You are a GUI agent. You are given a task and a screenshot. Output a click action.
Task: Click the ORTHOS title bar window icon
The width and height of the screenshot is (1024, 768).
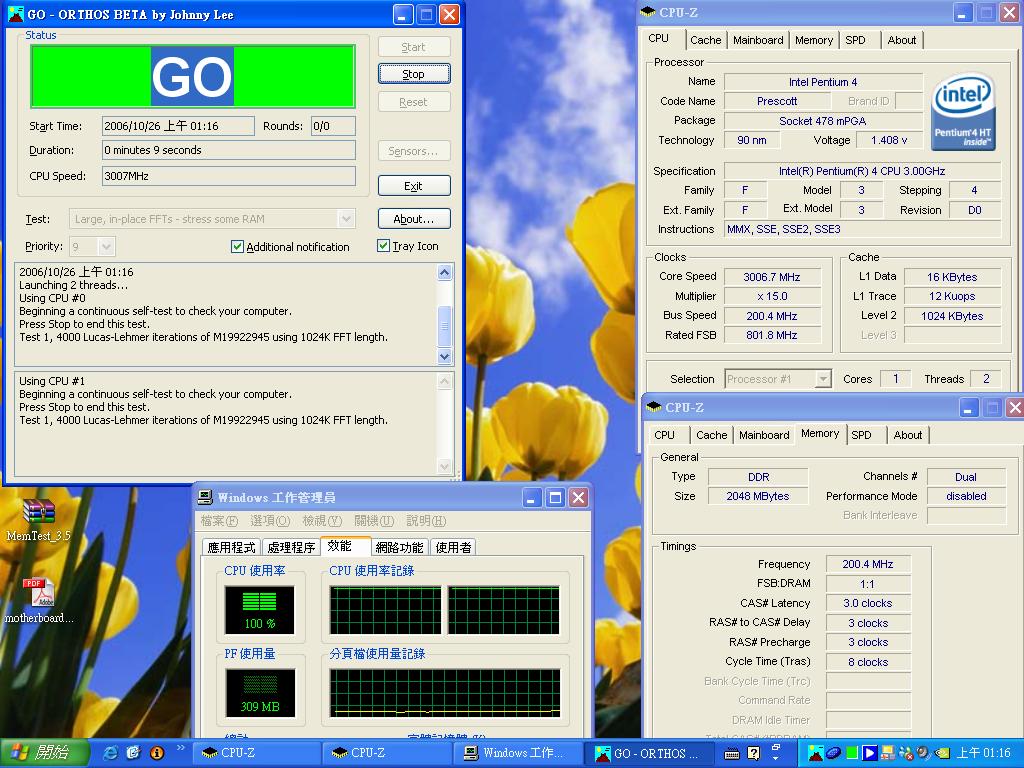coord(16,14)
